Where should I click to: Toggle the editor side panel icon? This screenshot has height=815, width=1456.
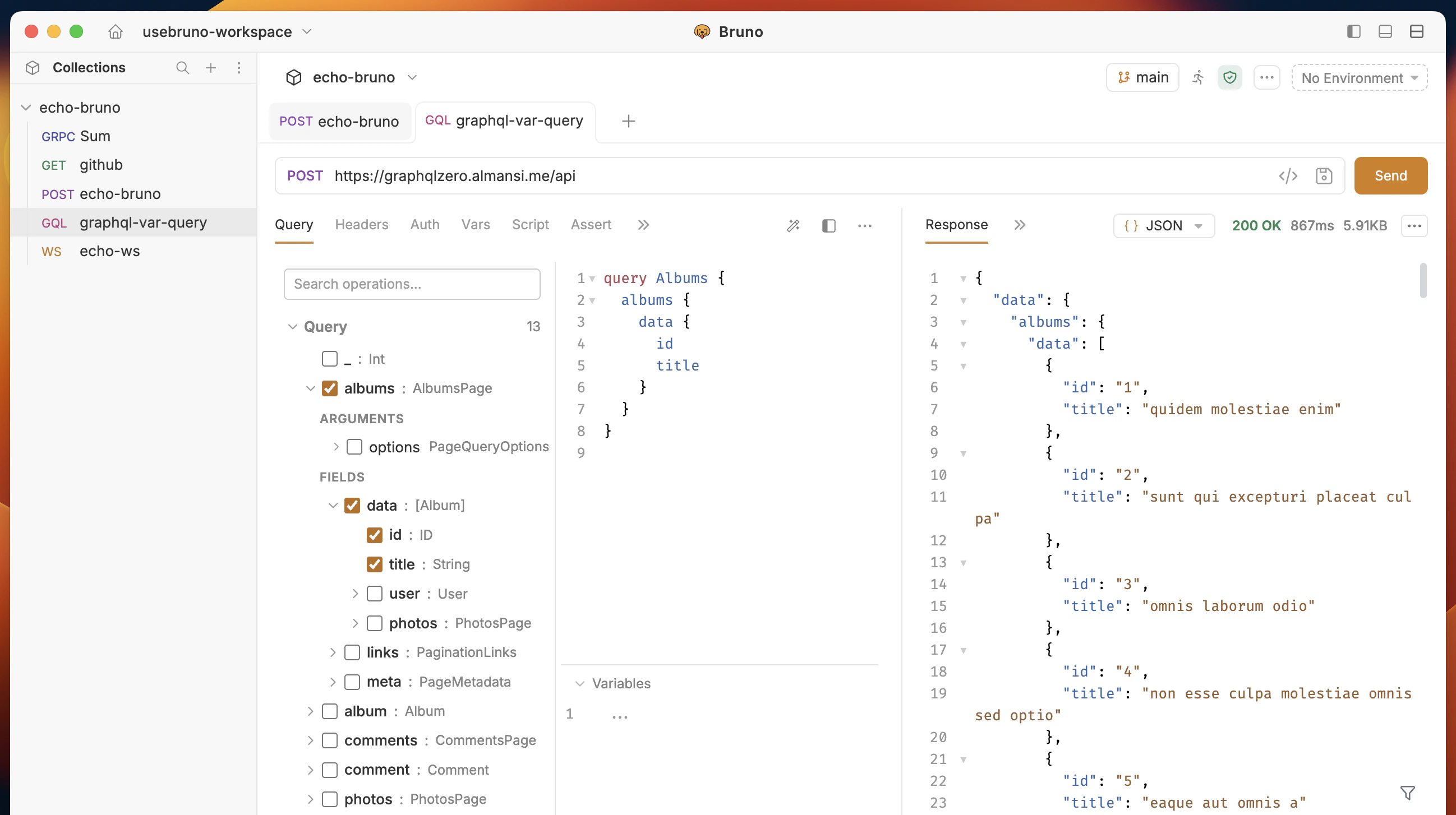(828, 225)
